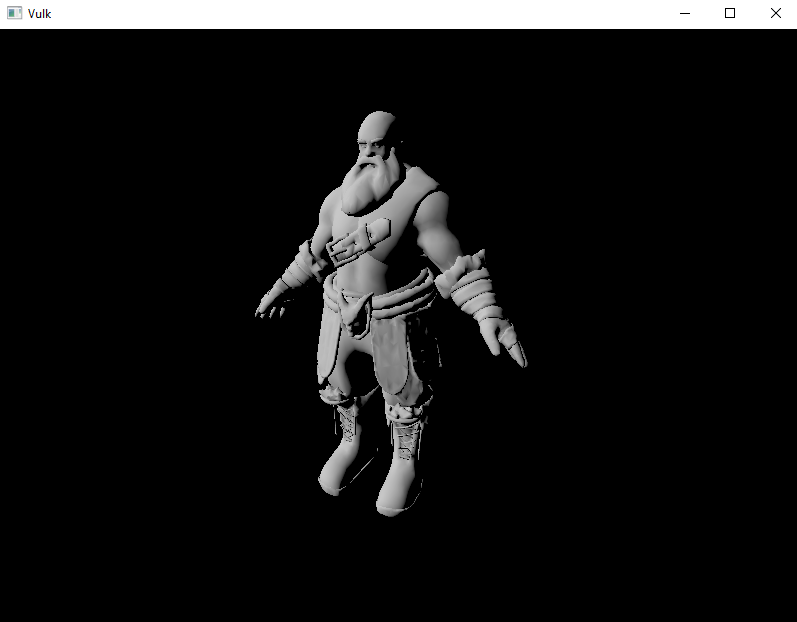Image resolution: width=797 pixels, height=622 pixels.
Task: Click the Vulk window title text
Action: pos(40,14)
